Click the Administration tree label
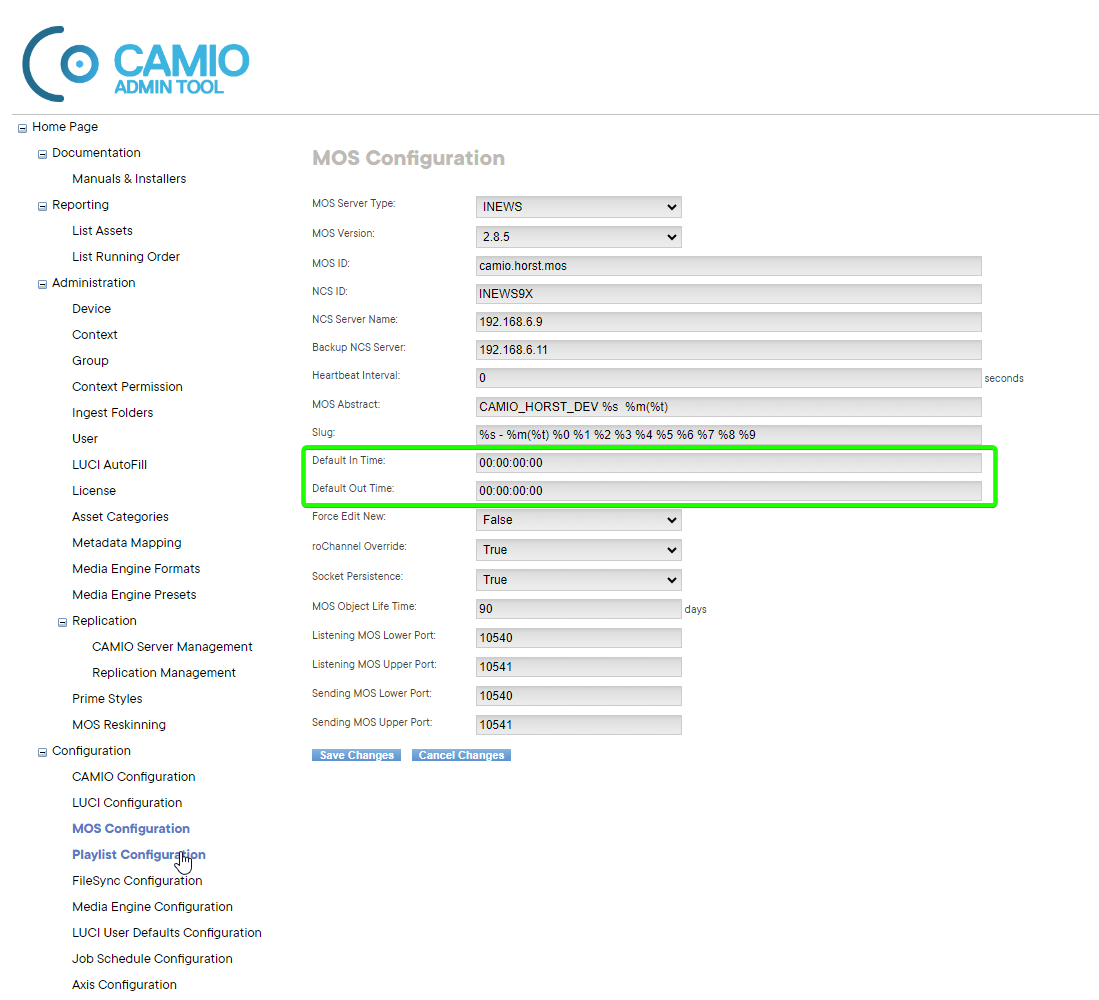The width and height of the screenshot is (1099, 1000). (x=93, y=282)
